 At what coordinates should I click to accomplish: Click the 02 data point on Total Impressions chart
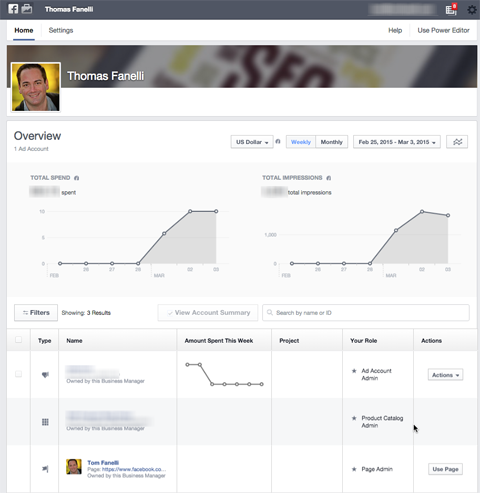pyautogui.click(x=422, y=211)
